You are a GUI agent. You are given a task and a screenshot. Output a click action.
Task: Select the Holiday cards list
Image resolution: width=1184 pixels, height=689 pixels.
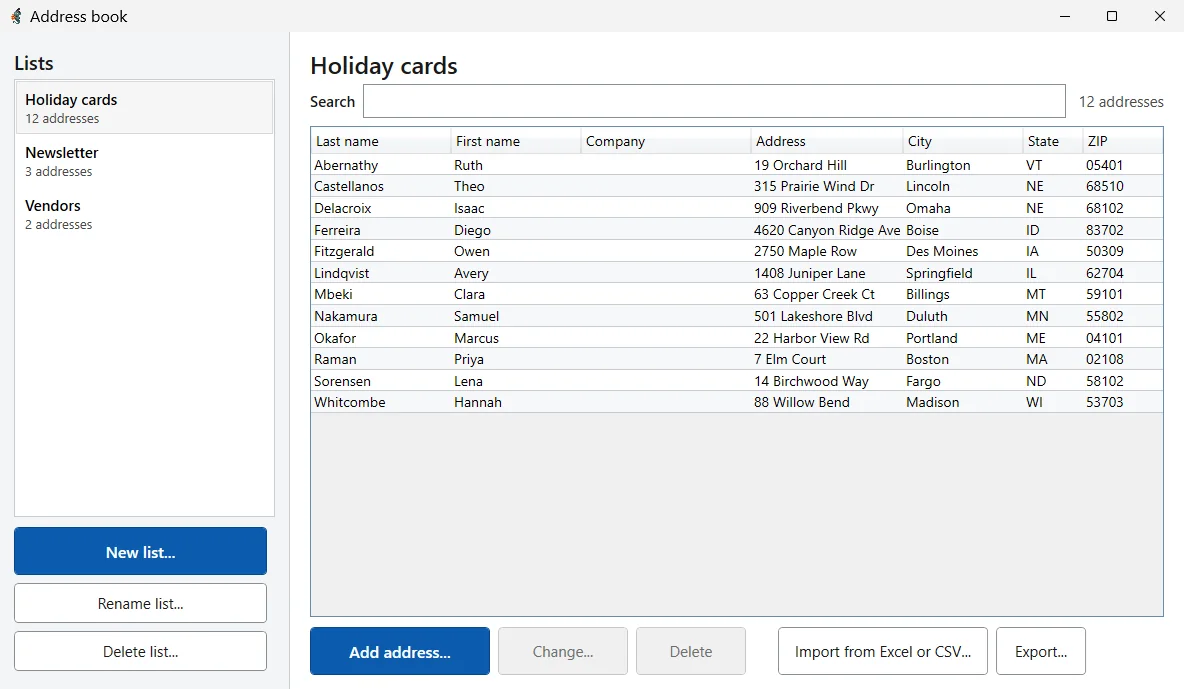pyautogui.click(x=144, y=108)
